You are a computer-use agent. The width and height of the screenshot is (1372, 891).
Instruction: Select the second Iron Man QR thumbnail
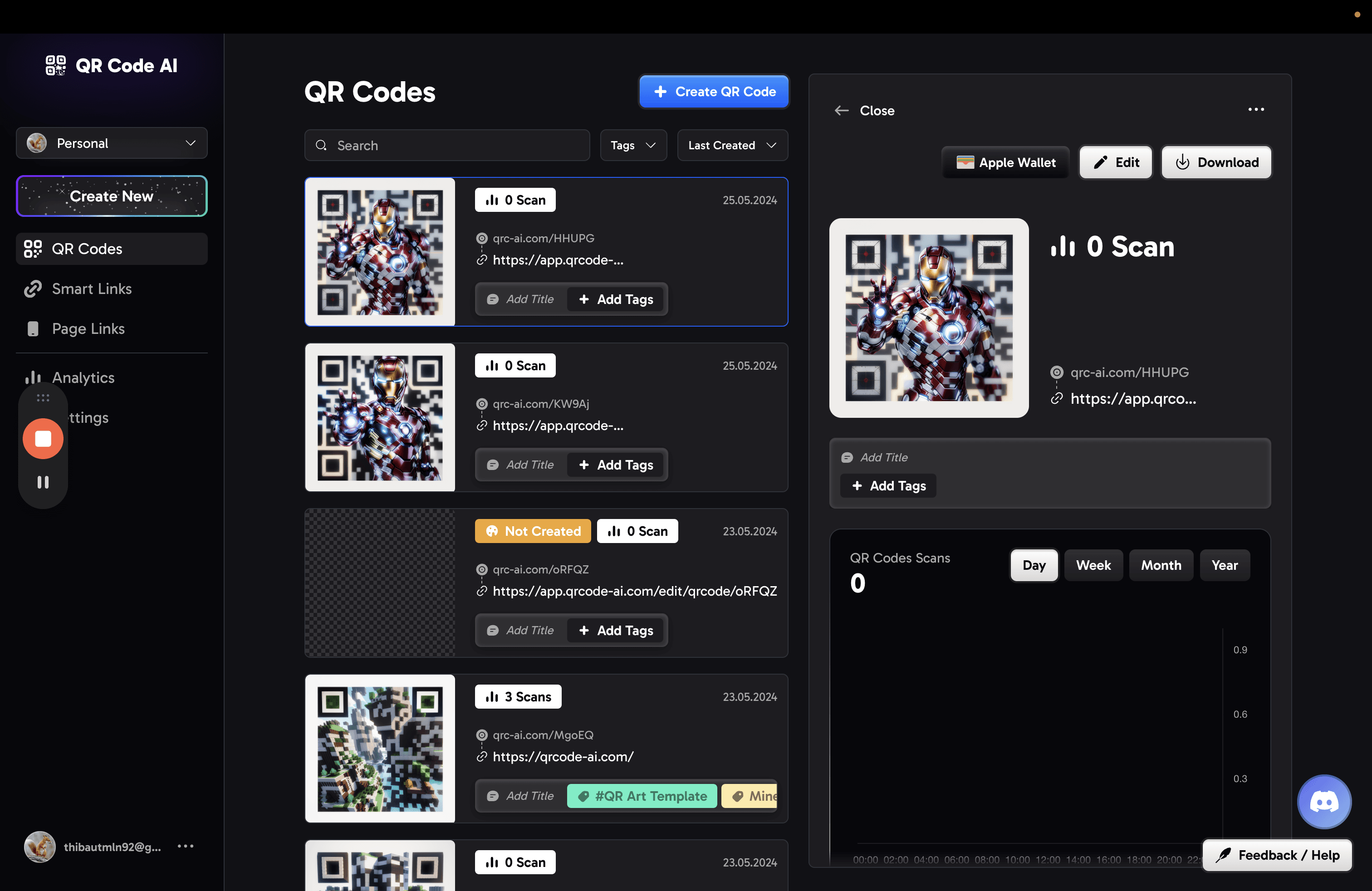point(380,417)
